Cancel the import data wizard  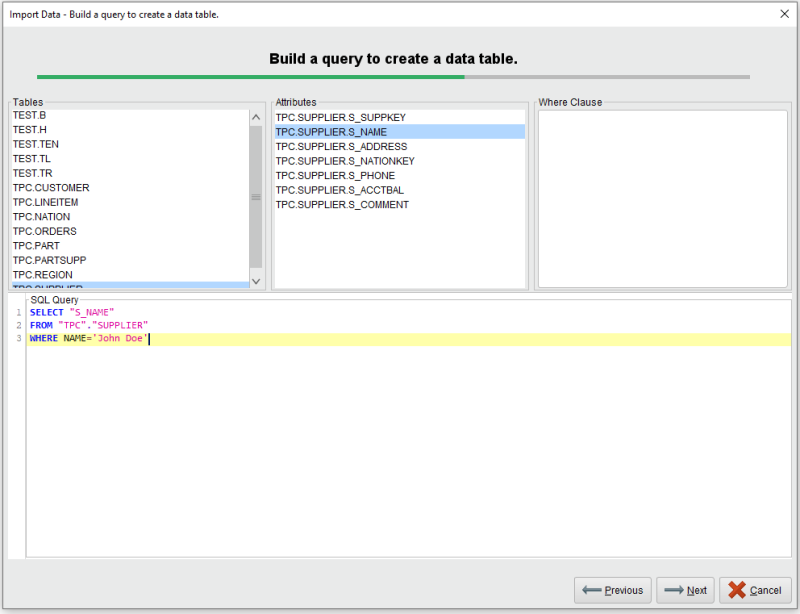(x=755, y=591)
